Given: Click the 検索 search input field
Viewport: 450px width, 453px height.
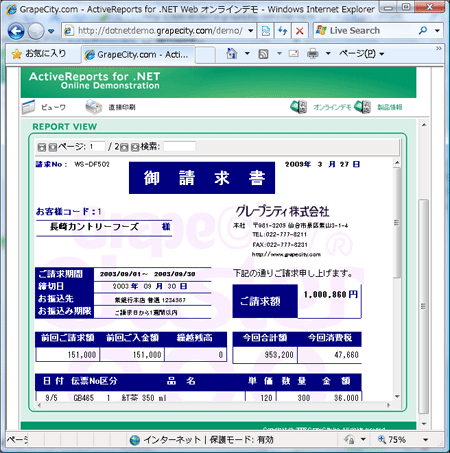Looking at the screenshot, I should coord(180,146).
